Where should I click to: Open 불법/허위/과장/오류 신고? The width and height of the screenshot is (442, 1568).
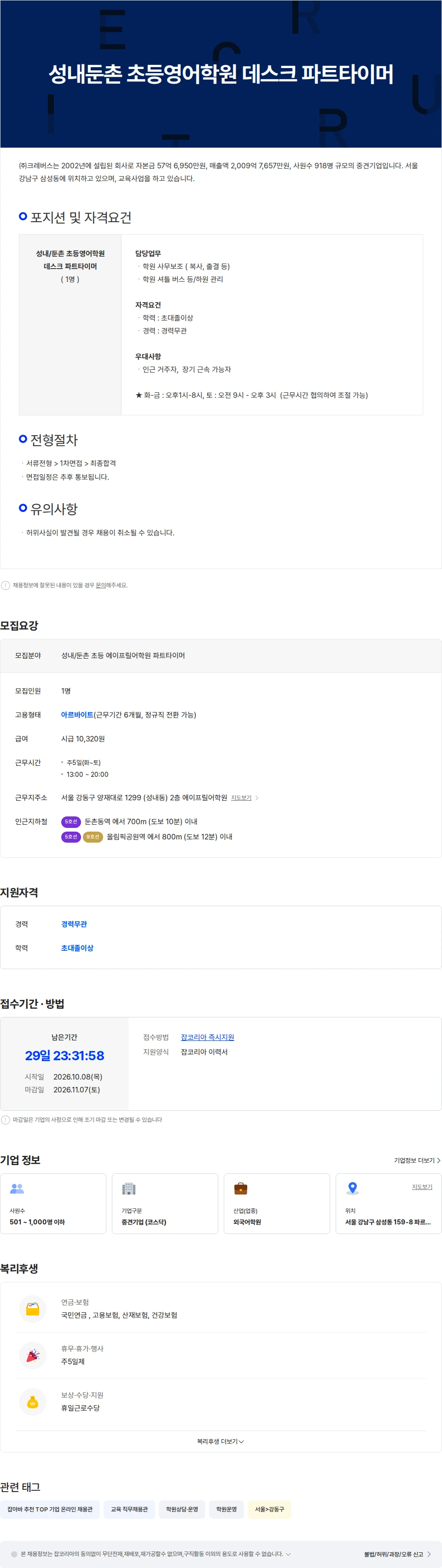(x=397, y=1554)
